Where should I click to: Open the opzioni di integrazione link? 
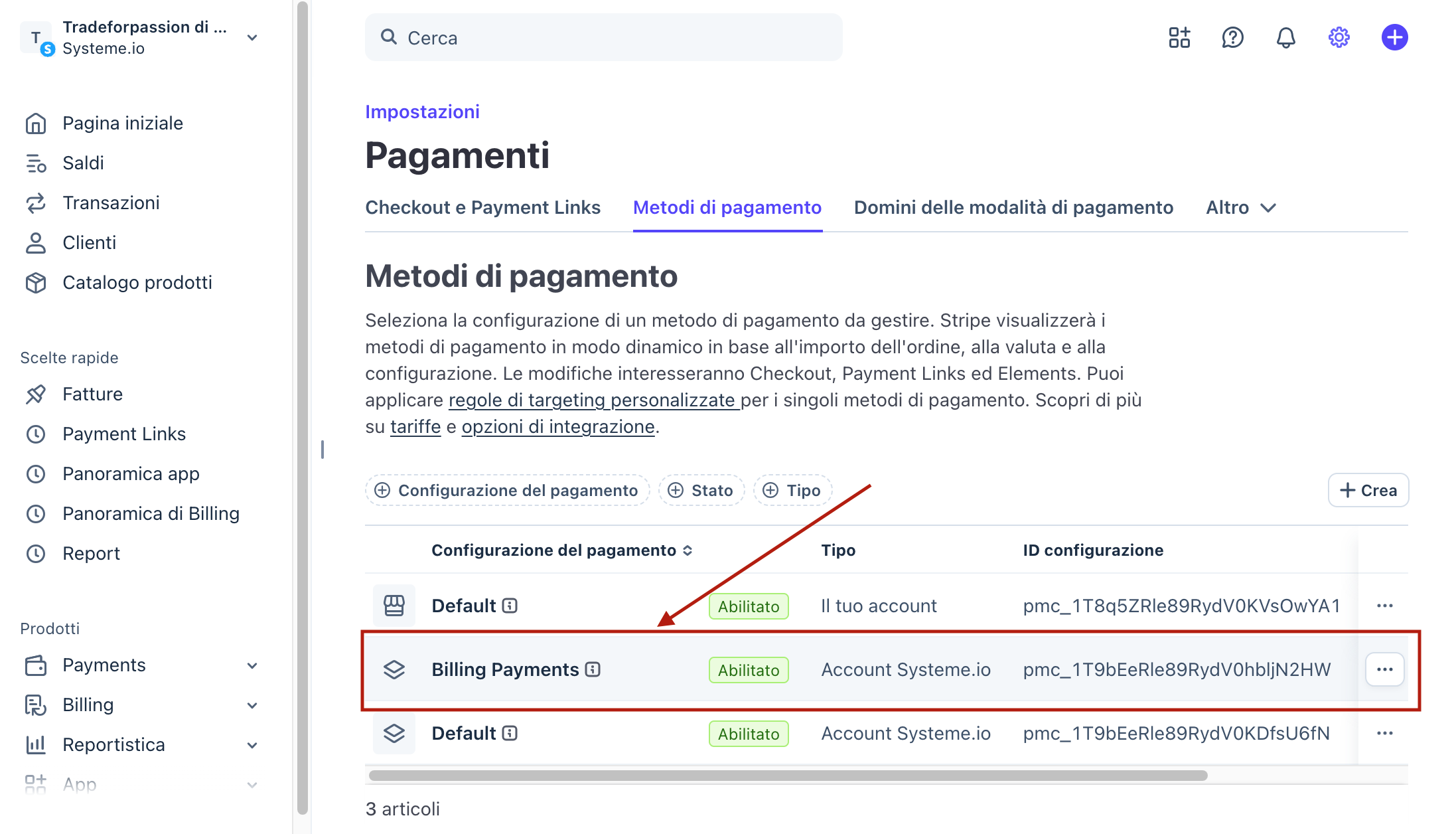558,427
